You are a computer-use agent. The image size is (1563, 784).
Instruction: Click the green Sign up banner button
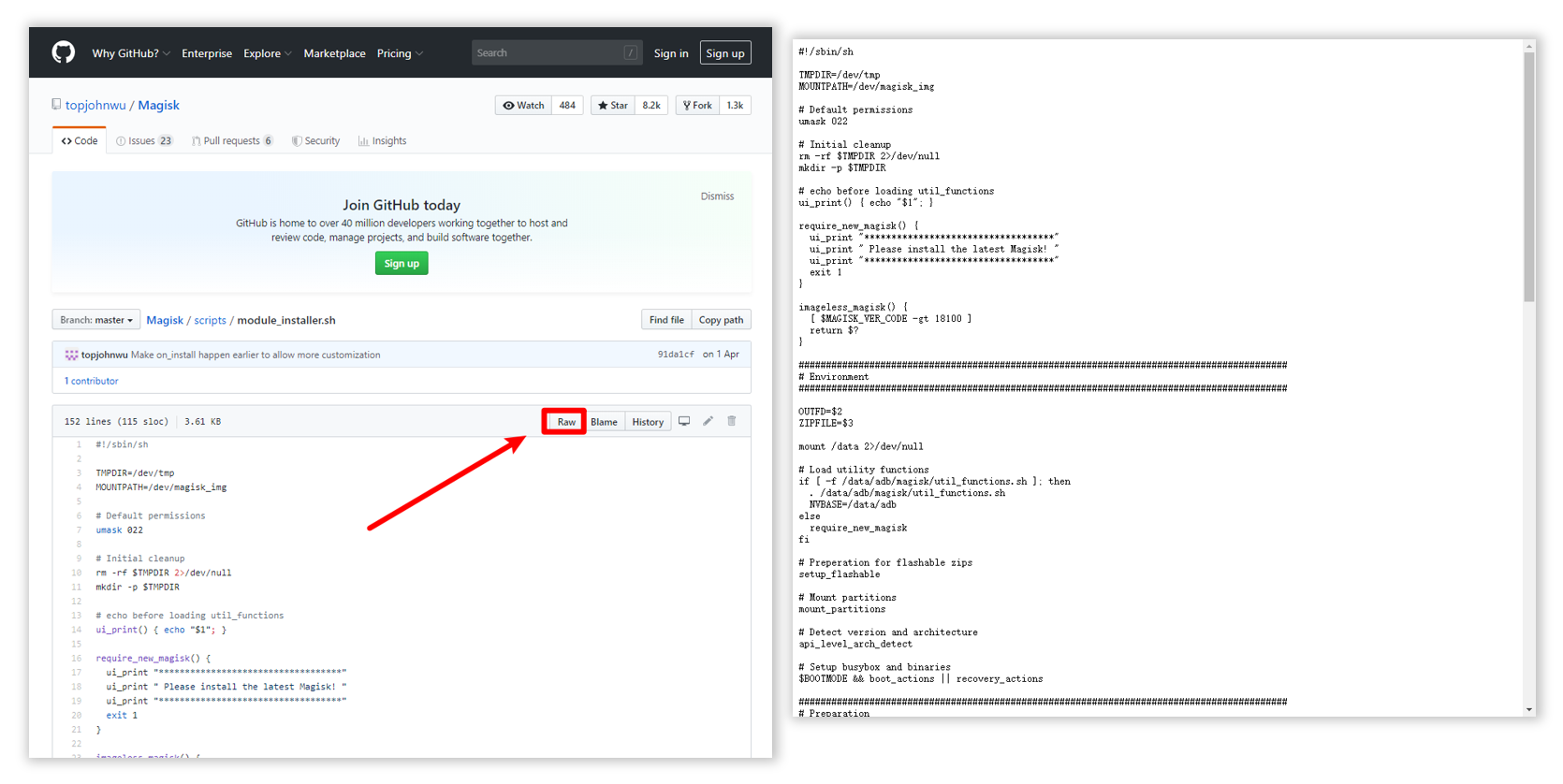[x=402, y=264]
